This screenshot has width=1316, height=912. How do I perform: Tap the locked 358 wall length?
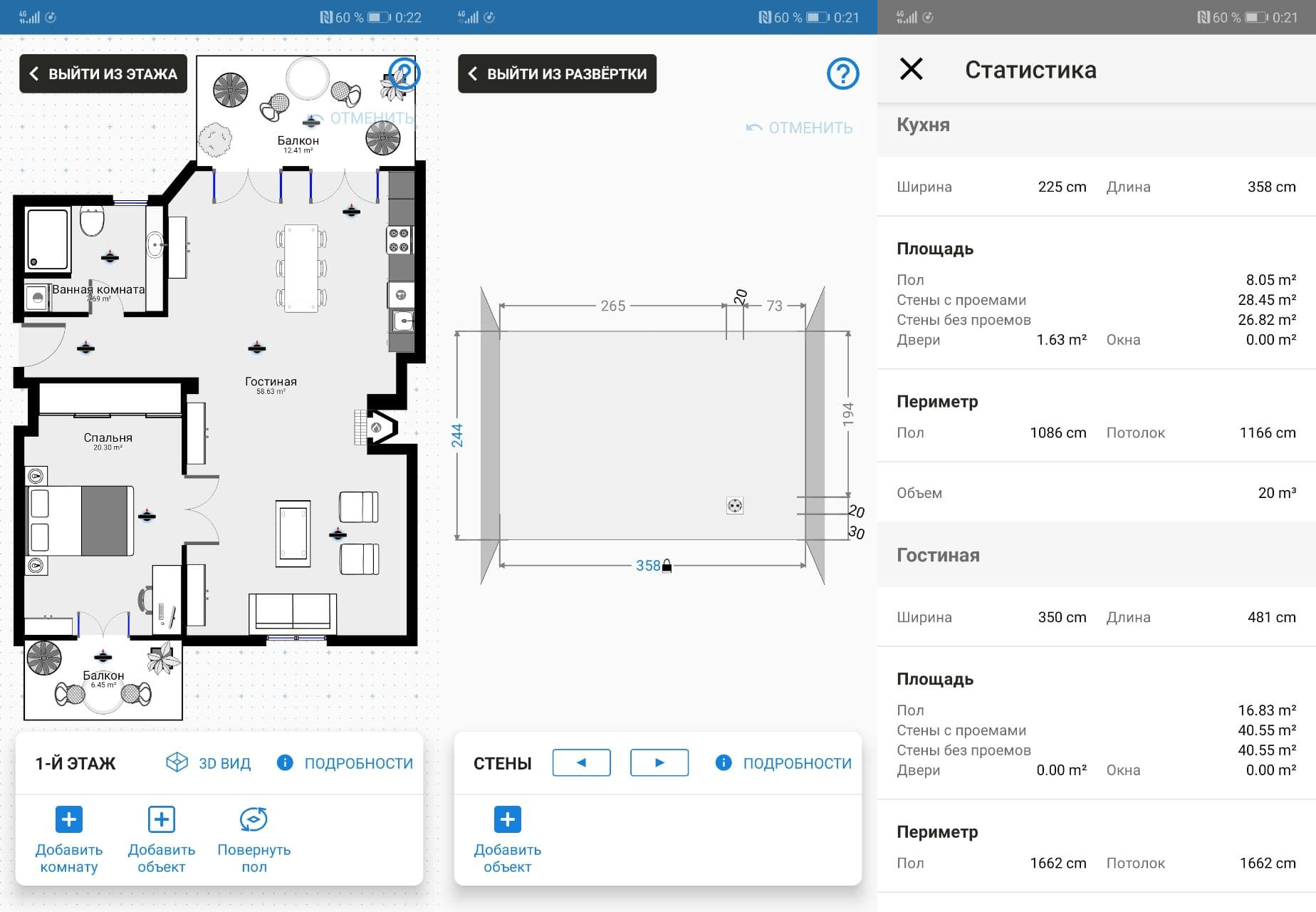coord(653,566)
